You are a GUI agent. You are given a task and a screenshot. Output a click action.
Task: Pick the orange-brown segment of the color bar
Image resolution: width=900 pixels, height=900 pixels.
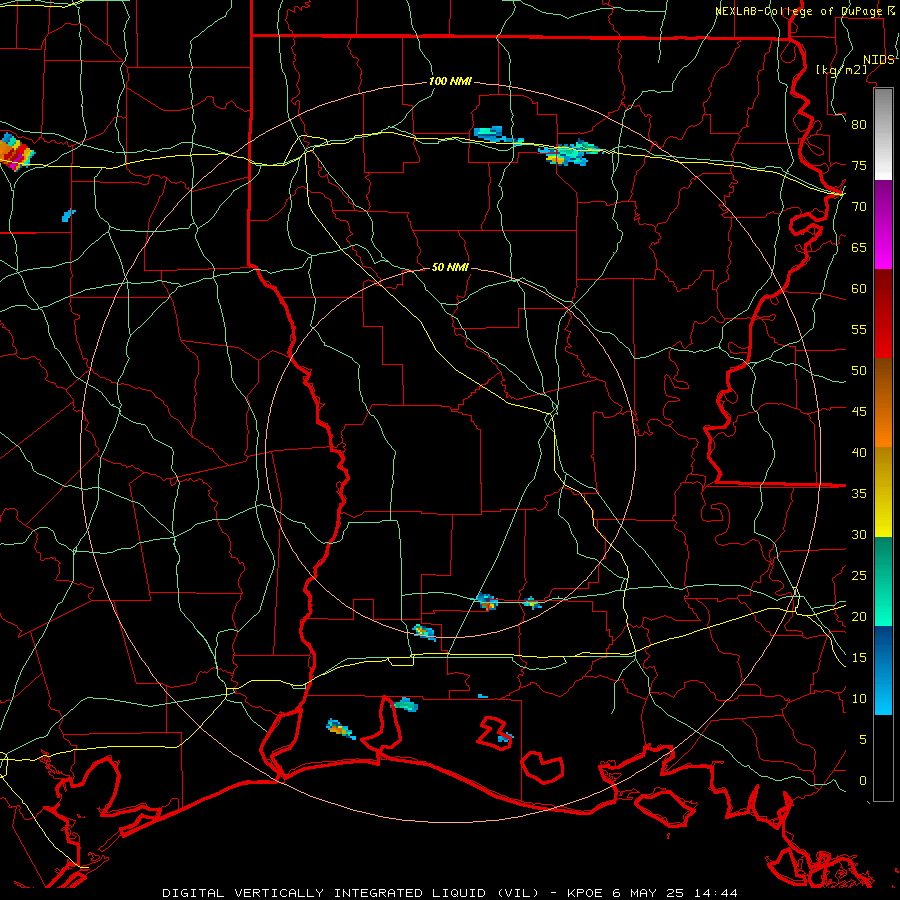click(x=883, y=402)
